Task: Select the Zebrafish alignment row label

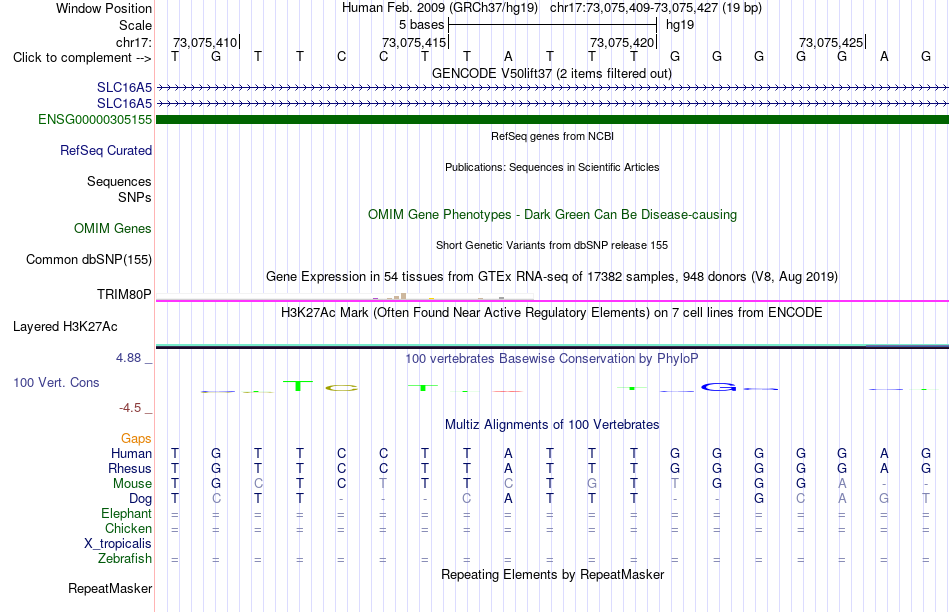Action: tap(125, 558)
